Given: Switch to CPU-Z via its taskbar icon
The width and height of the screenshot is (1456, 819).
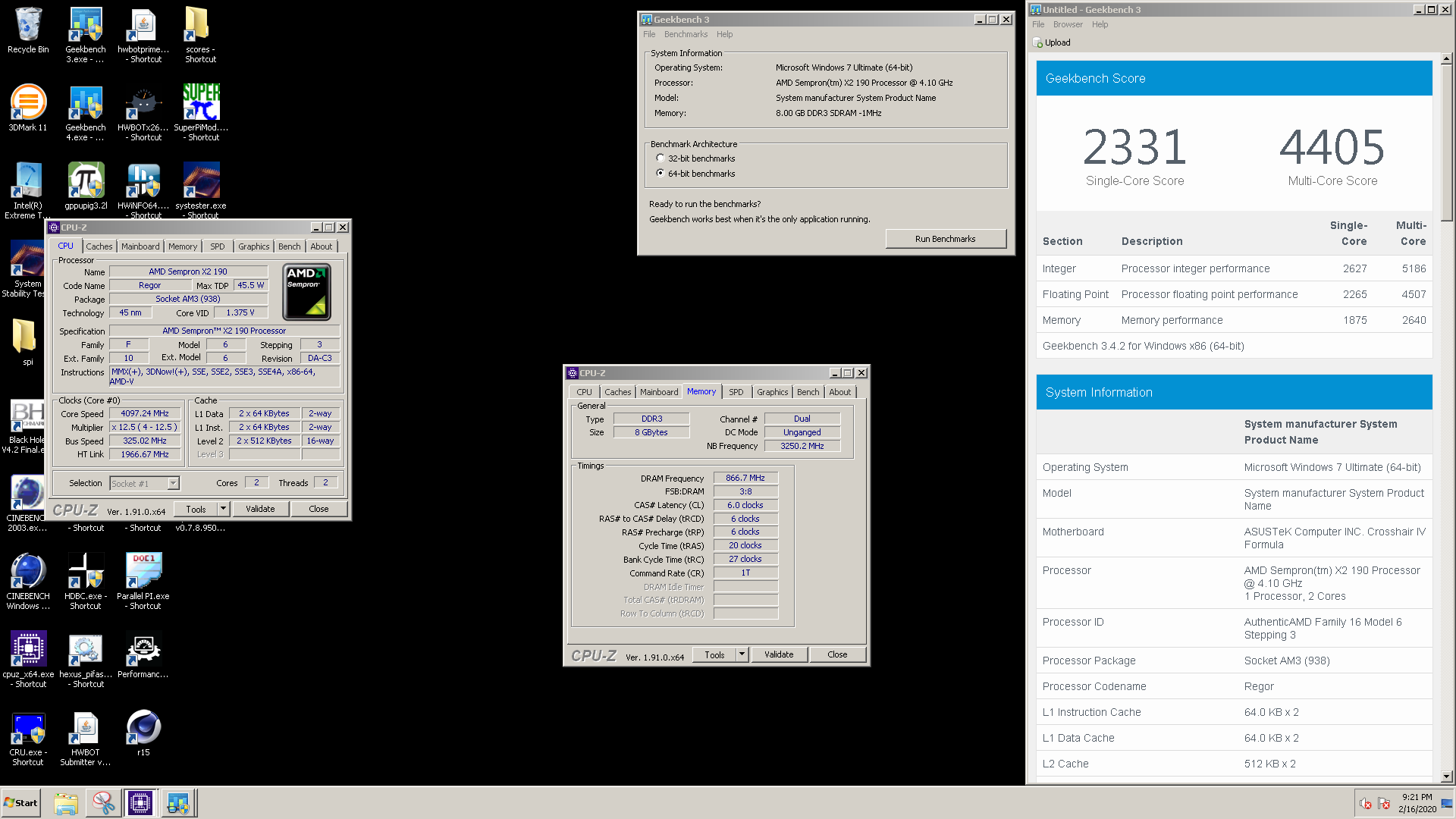Looking at the screenshot, I should pos(140,803).
